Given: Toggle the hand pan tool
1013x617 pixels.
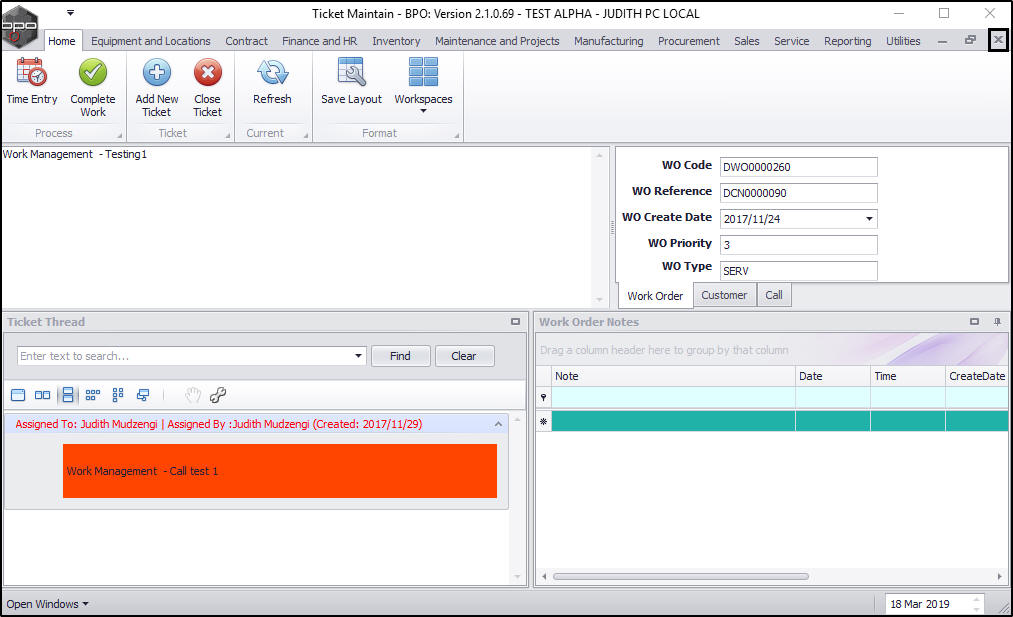Looking at the screenshot, I should 193,395.
